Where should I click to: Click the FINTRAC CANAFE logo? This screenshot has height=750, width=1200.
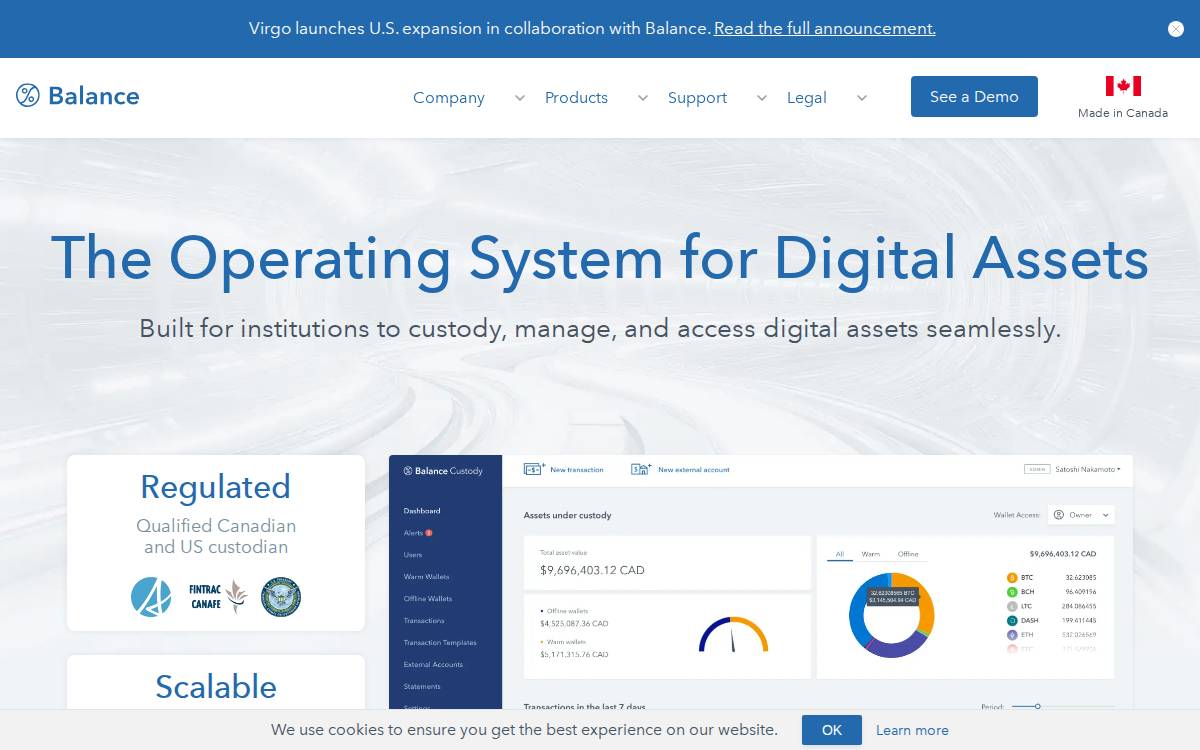pos(218,597)
